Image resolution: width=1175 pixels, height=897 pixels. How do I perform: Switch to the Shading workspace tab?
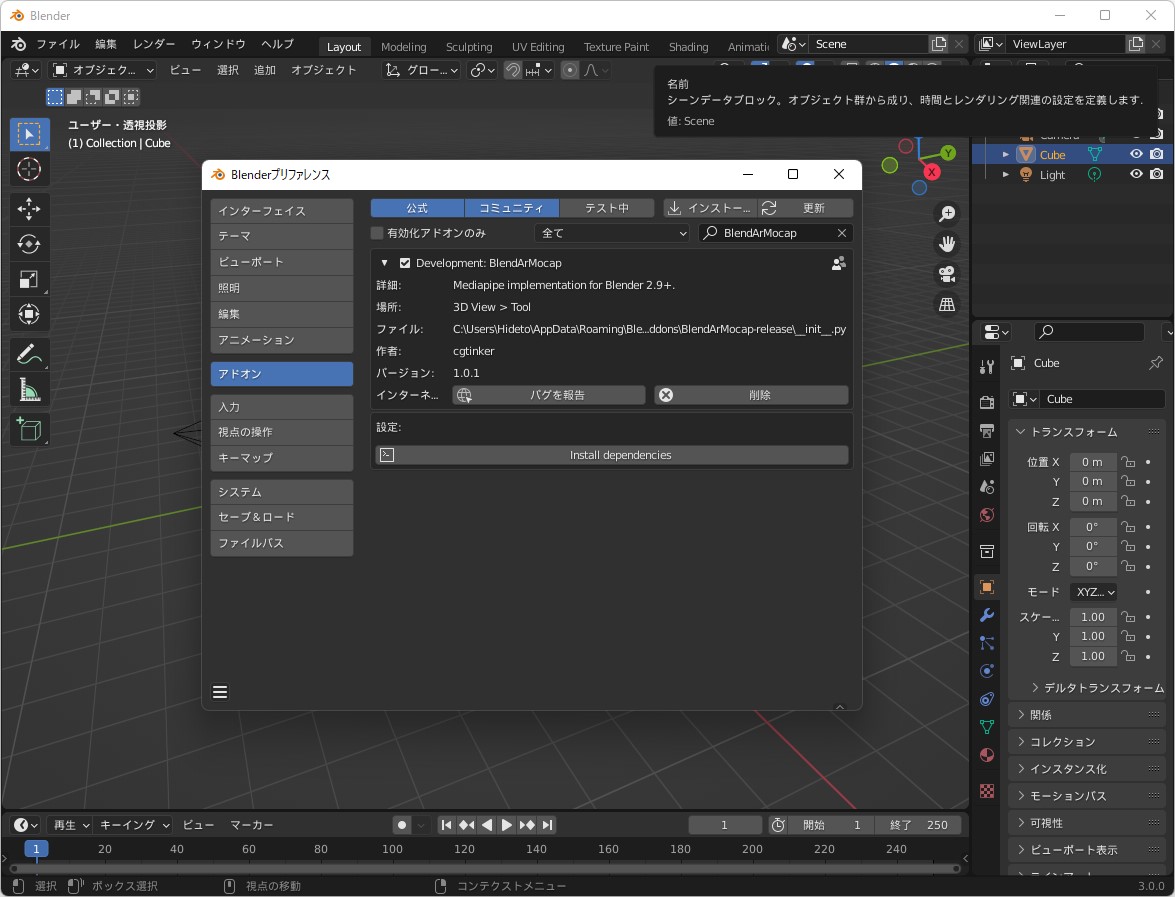tap(688, 46)
